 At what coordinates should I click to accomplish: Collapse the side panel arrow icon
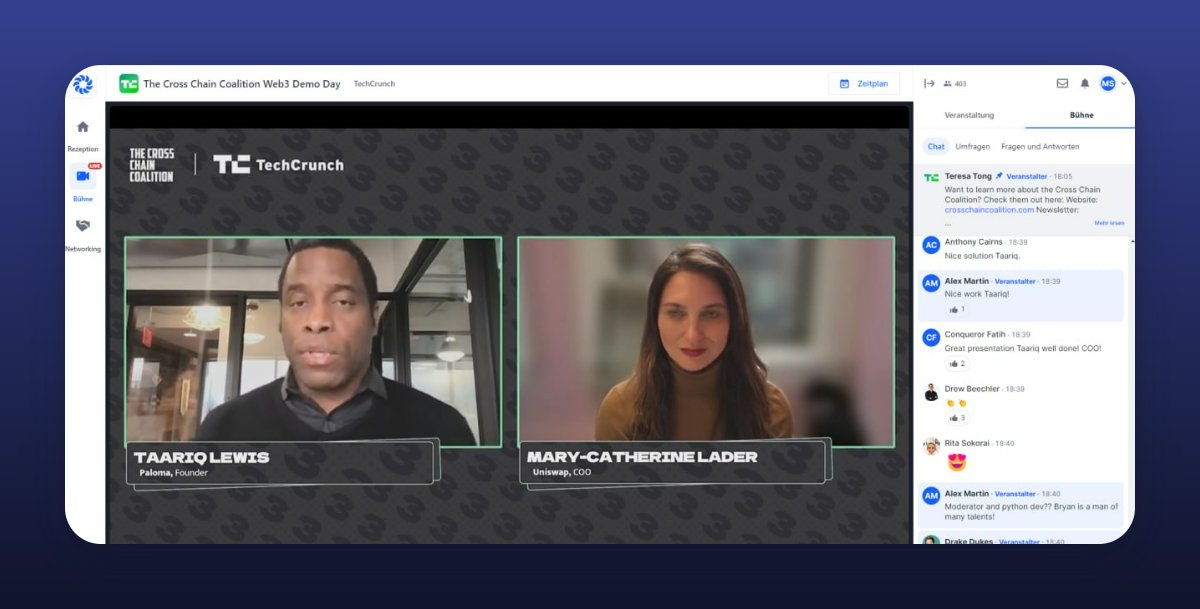coord(929,84)
